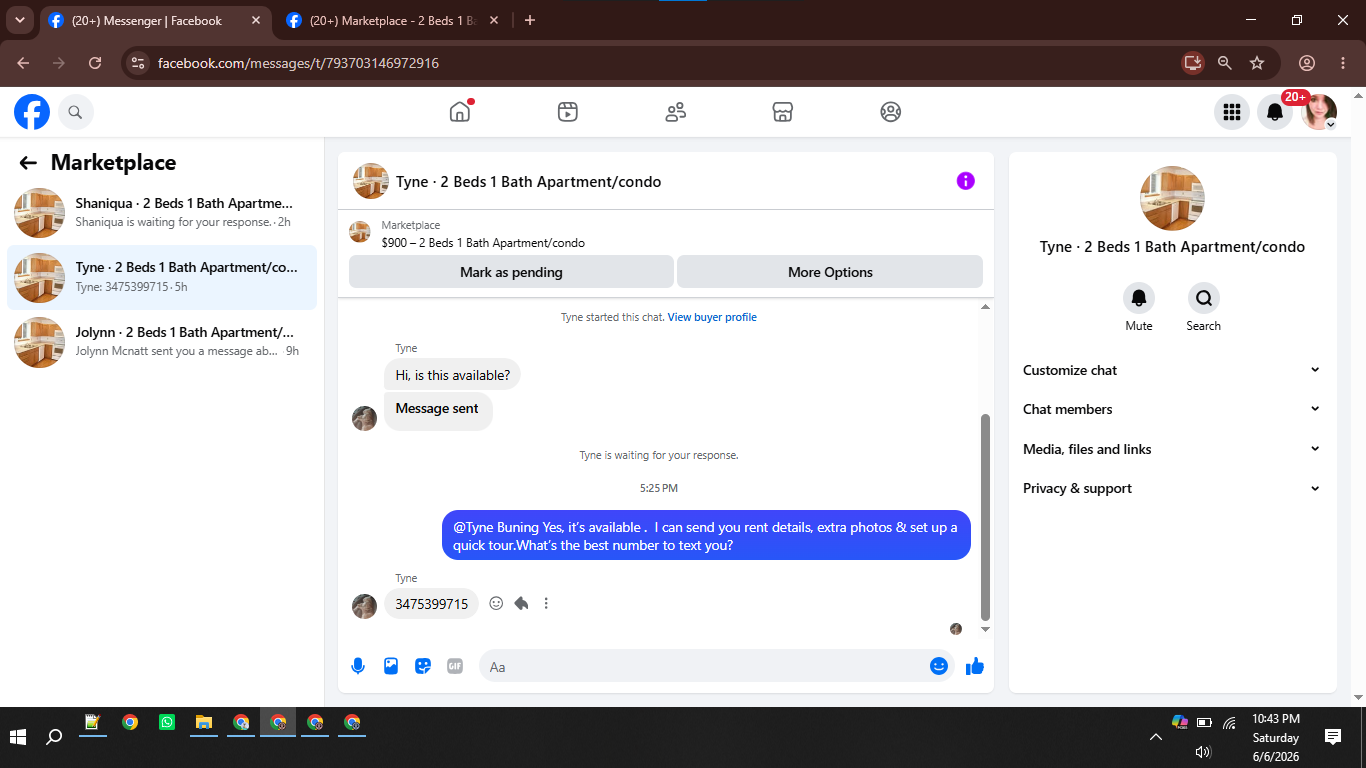Image resolution: width=1366 pixels, height=768 pixels.
Task: Click the Mark as pending button
Action: (511, 272)
